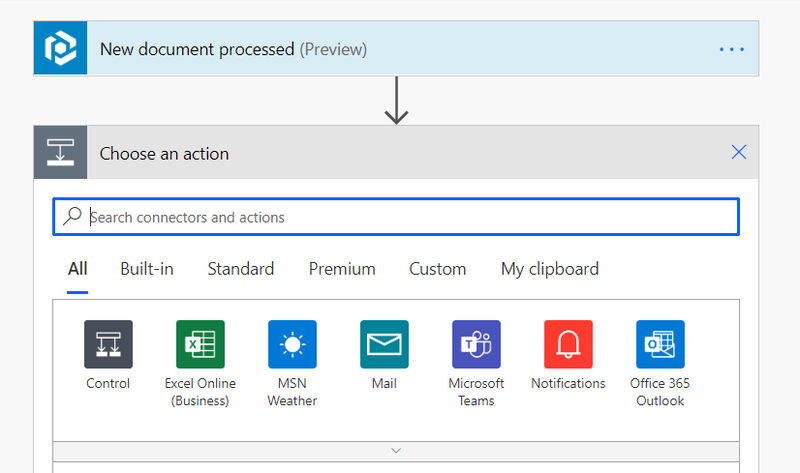
Task: Switch to the Standard tab
Action: pyautogui.click(x=241, y=269)
